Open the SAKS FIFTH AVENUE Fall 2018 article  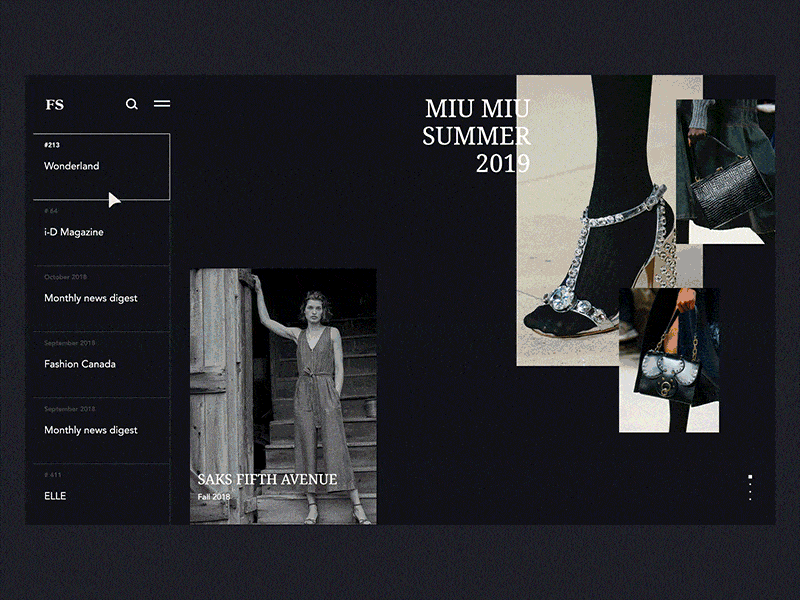pos(266,479)
